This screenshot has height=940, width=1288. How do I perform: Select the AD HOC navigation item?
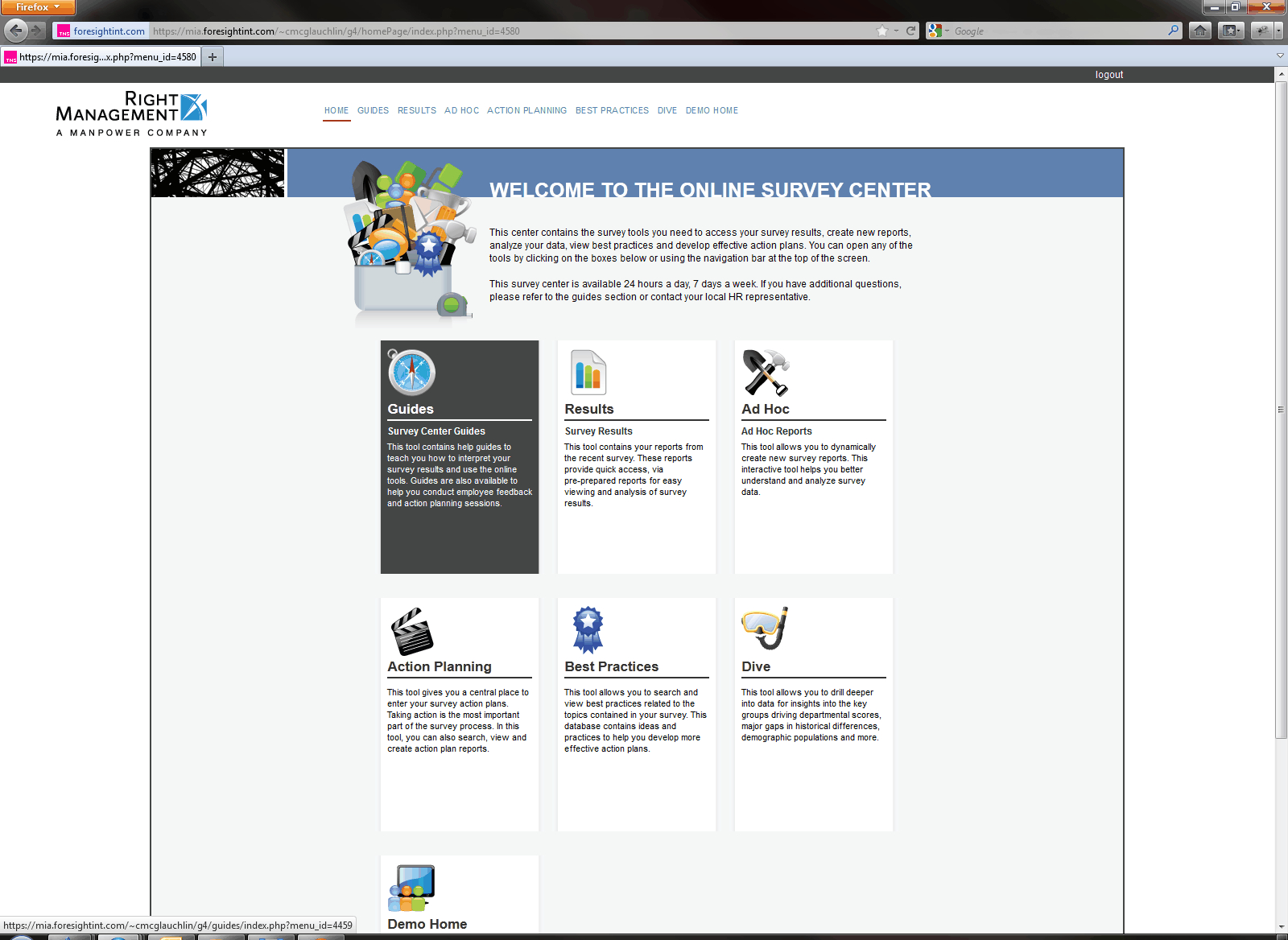[x=462, y=110]
